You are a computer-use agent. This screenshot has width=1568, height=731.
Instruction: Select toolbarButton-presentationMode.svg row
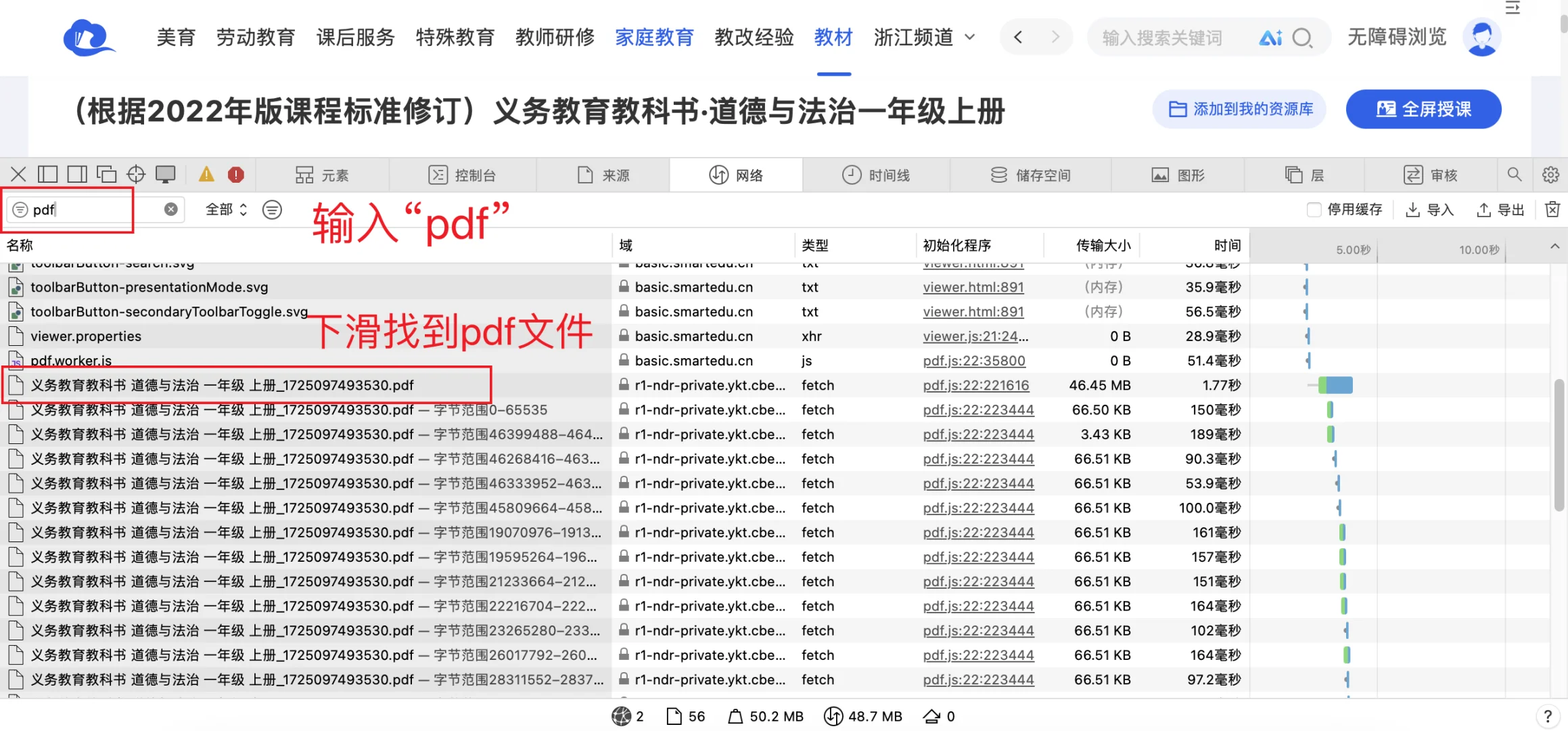[775, 287]
